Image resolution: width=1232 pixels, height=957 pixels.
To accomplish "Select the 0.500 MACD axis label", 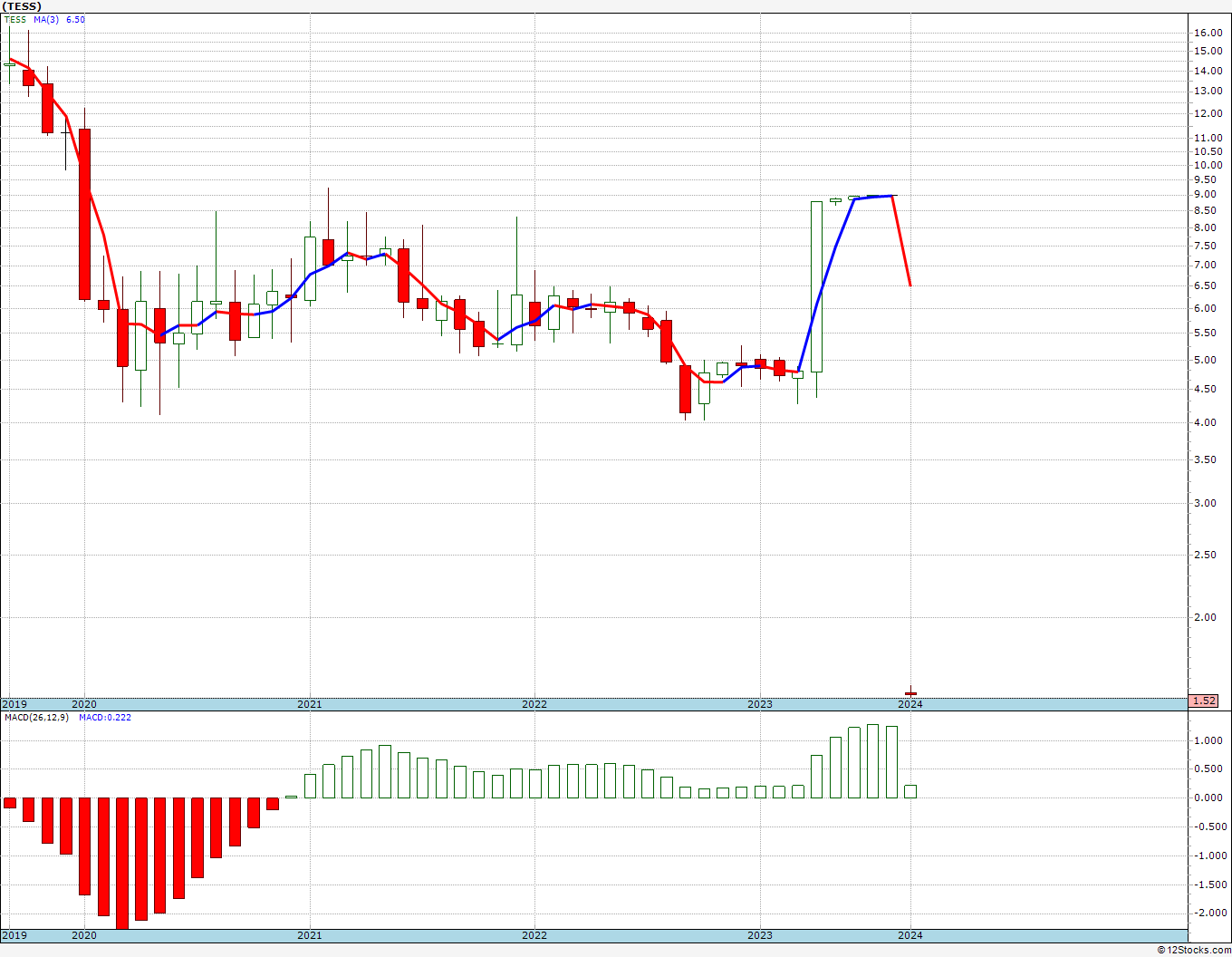I will click(x=1208, y=769).
